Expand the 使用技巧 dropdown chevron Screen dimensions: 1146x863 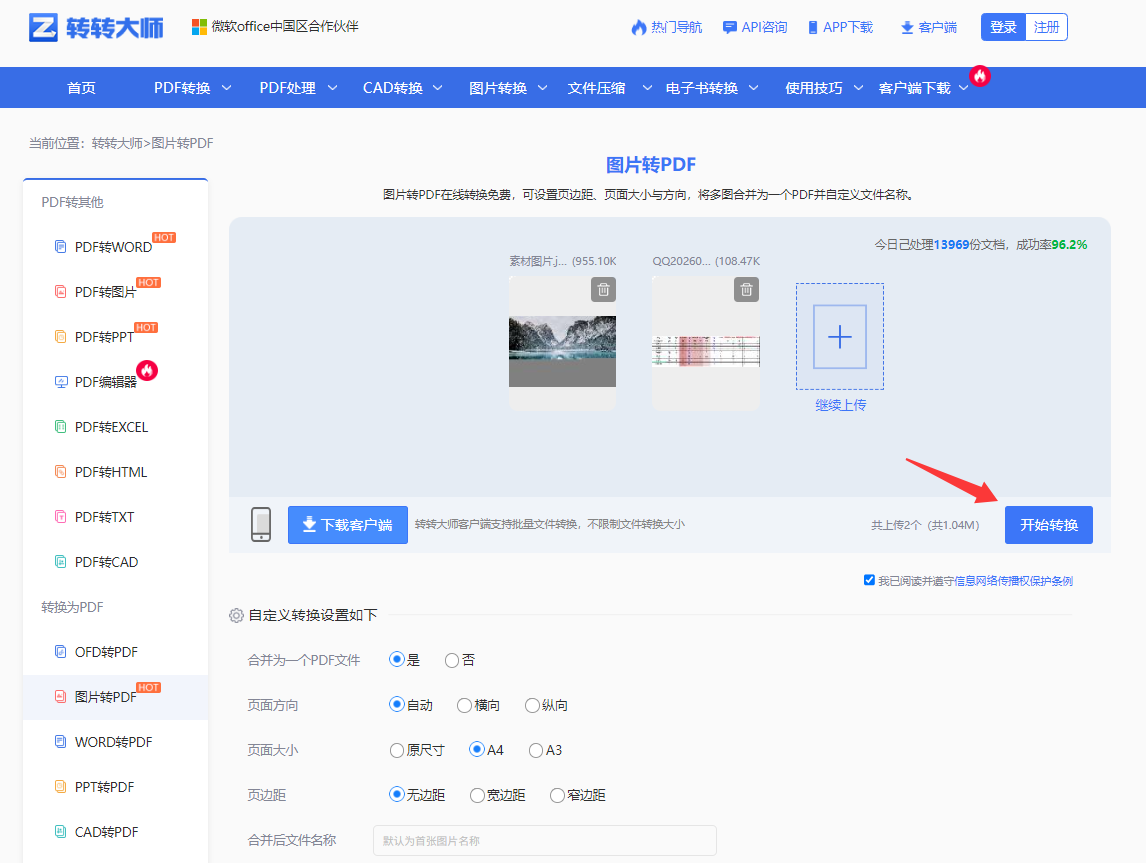tap(858, 88)
